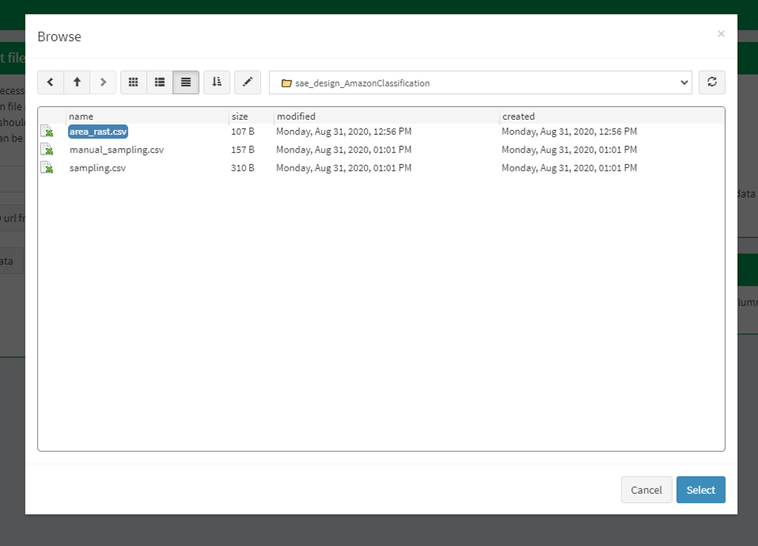Sort files by the size column
Viewport: 758px width, 546px height.
(240, 117)
